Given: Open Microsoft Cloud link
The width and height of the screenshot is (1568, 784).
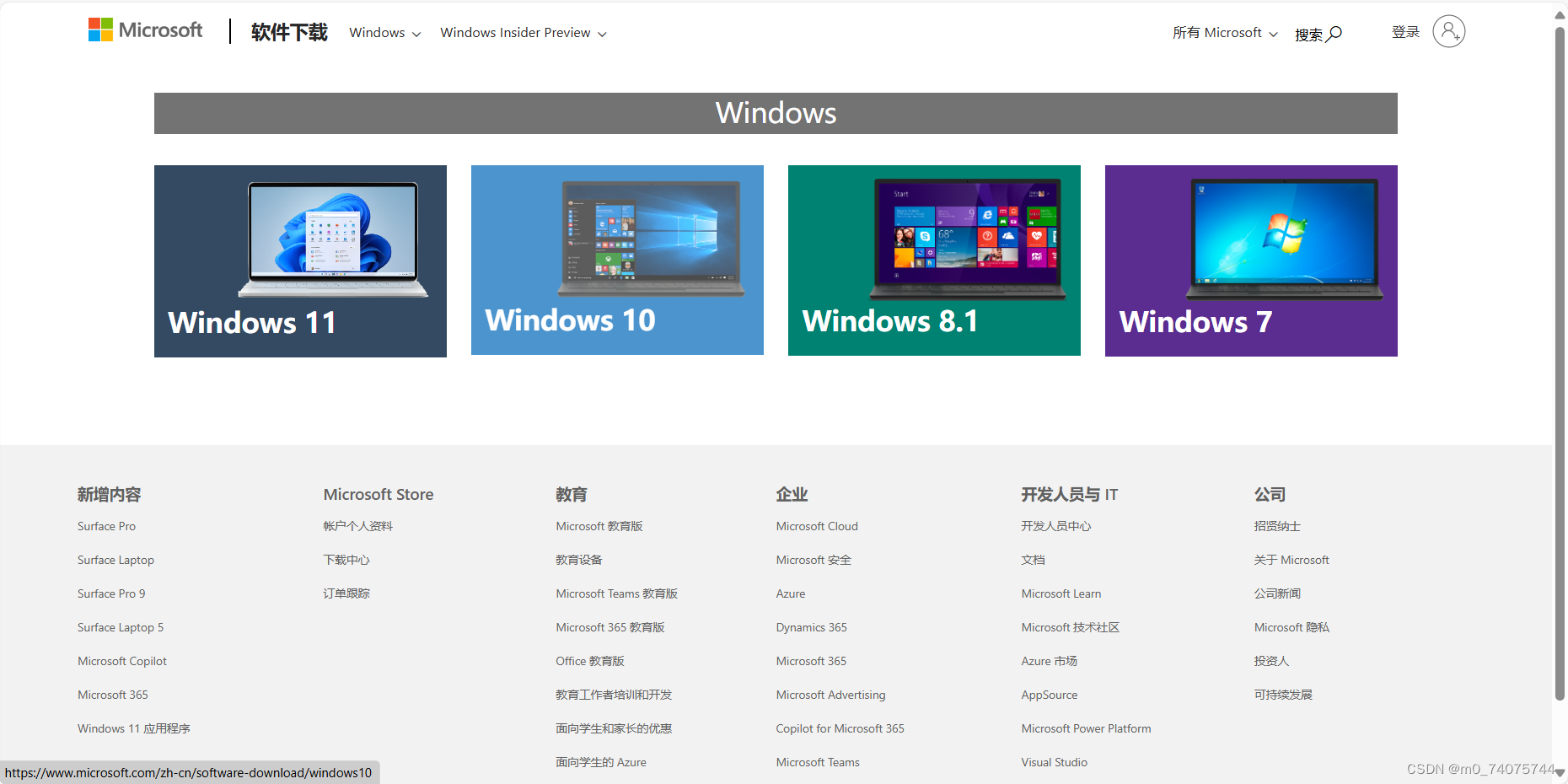Looking at the screenshot, I should coord(817,526).
